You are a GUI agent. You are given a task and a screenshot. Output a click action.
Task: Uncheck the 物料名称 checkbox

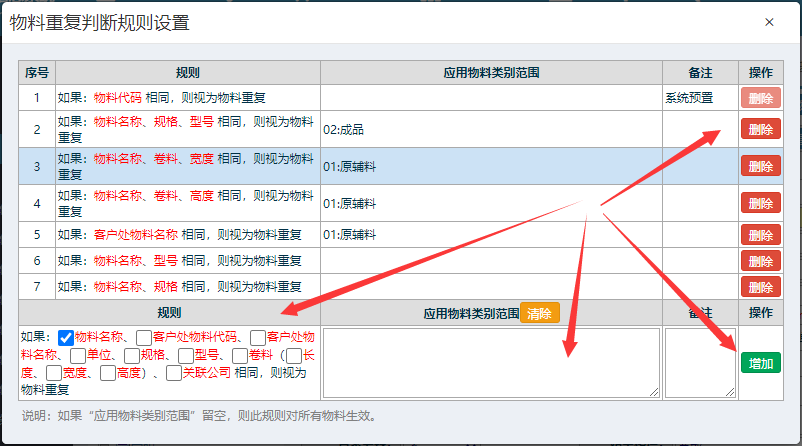coord(66,338)
